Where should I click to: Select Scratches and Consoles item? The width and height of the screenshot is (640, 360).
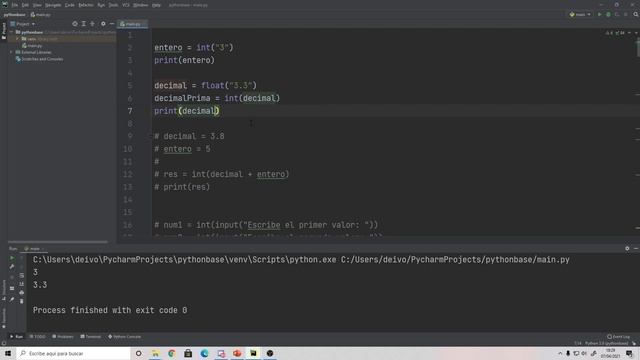pyautogui.click(x=39, y=59)
